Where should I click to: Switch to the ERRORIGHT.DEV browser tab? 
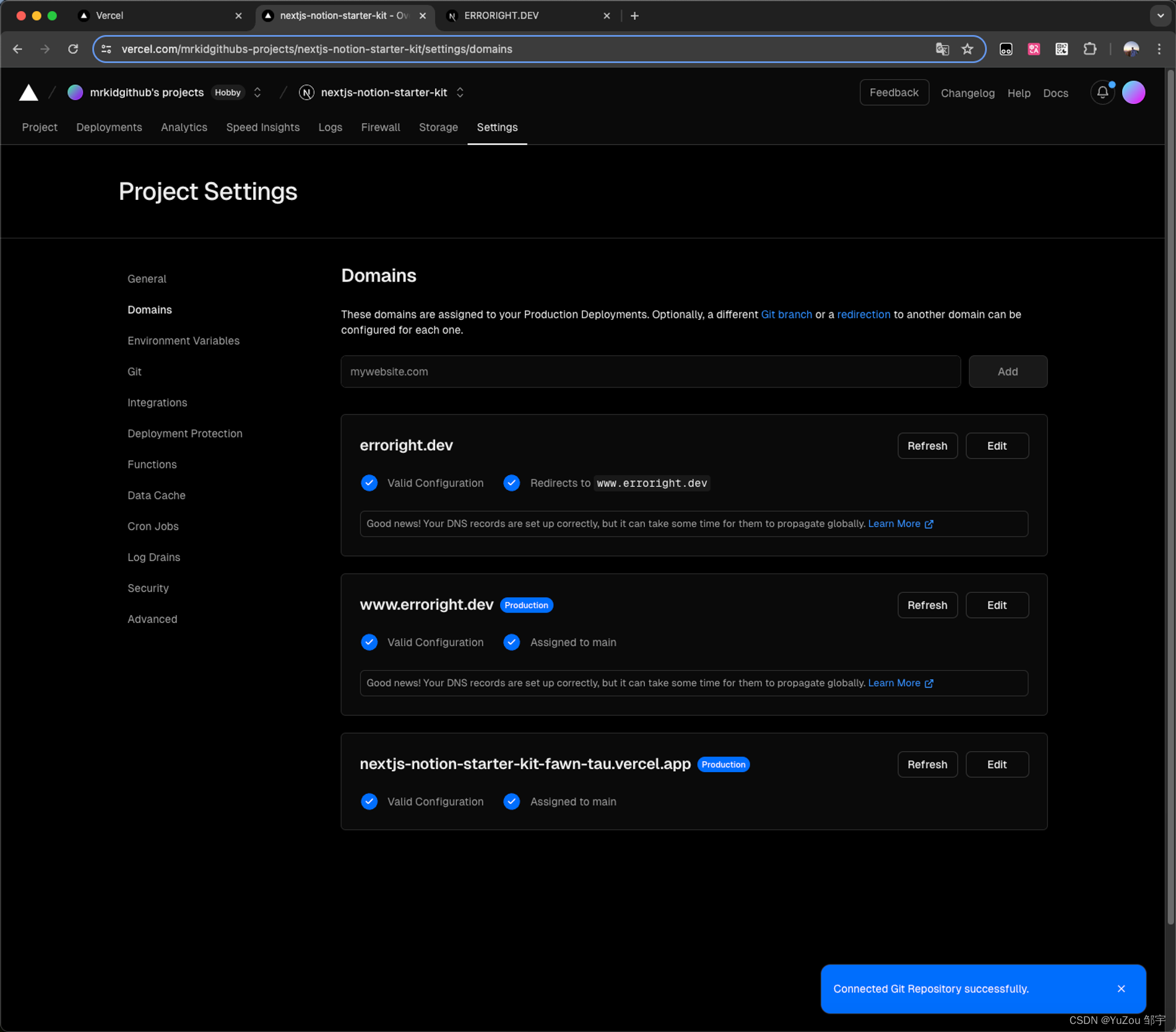[x=527, y=16]
